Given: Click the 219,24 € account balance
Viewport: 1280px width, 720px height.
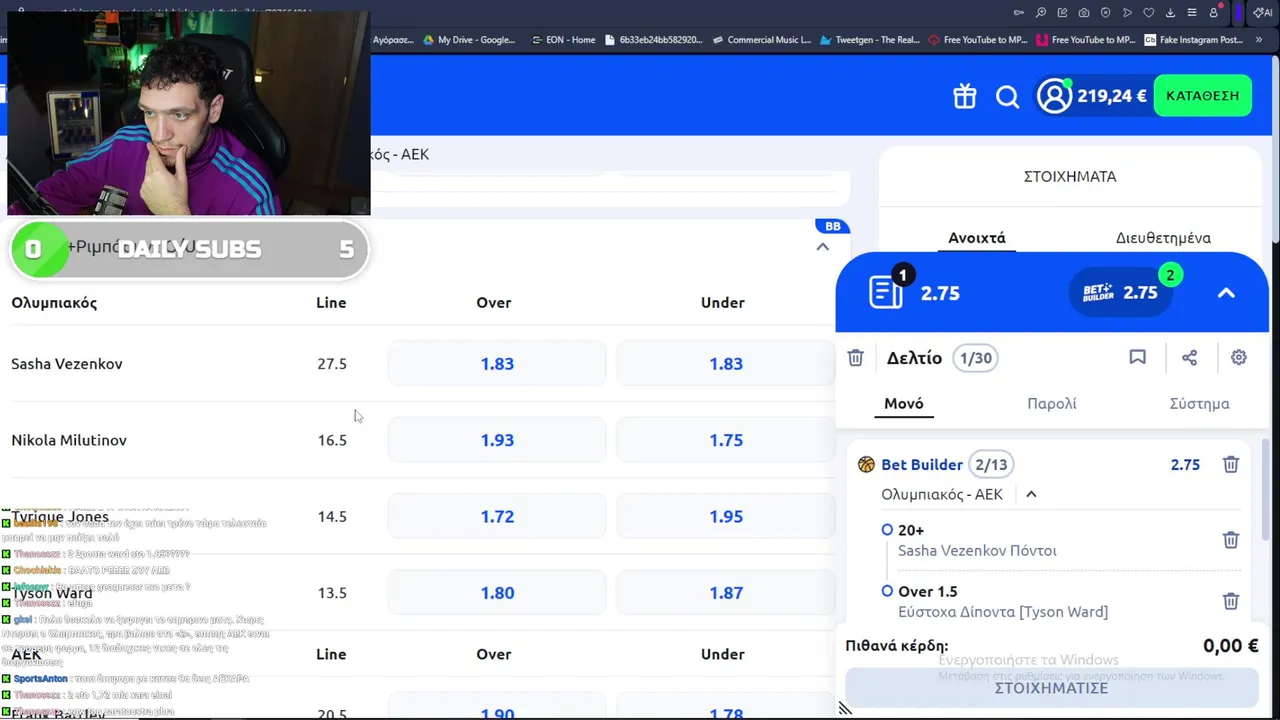Looking at the screenshot, I should click(x=1112, y=96).
